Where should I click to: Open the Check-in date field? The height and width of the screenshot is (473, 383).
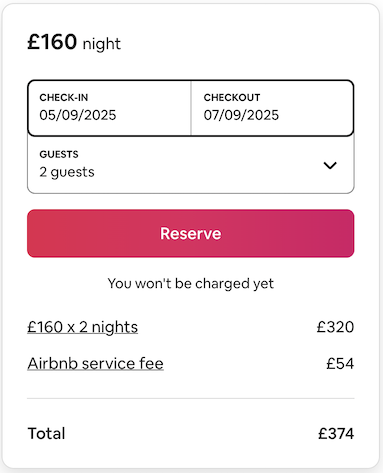pos(109,108)
